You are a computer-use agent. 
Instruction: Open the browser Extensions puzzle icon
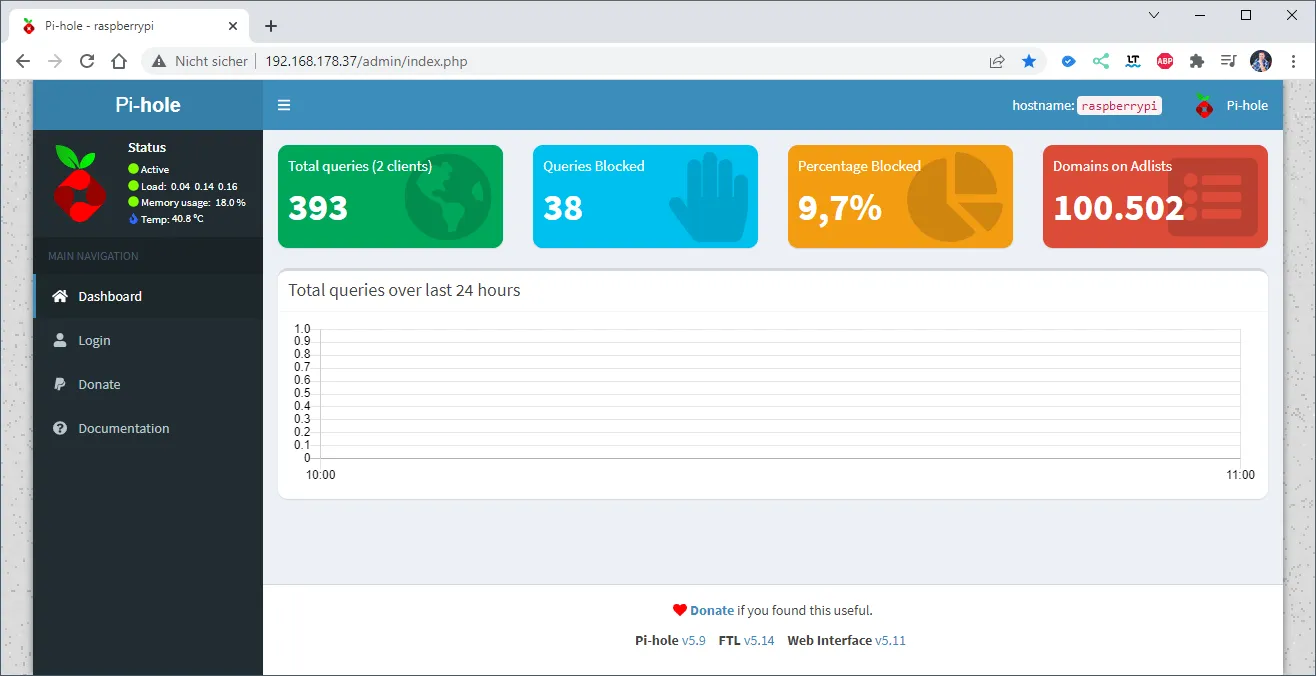click(x=1197, y=61)
